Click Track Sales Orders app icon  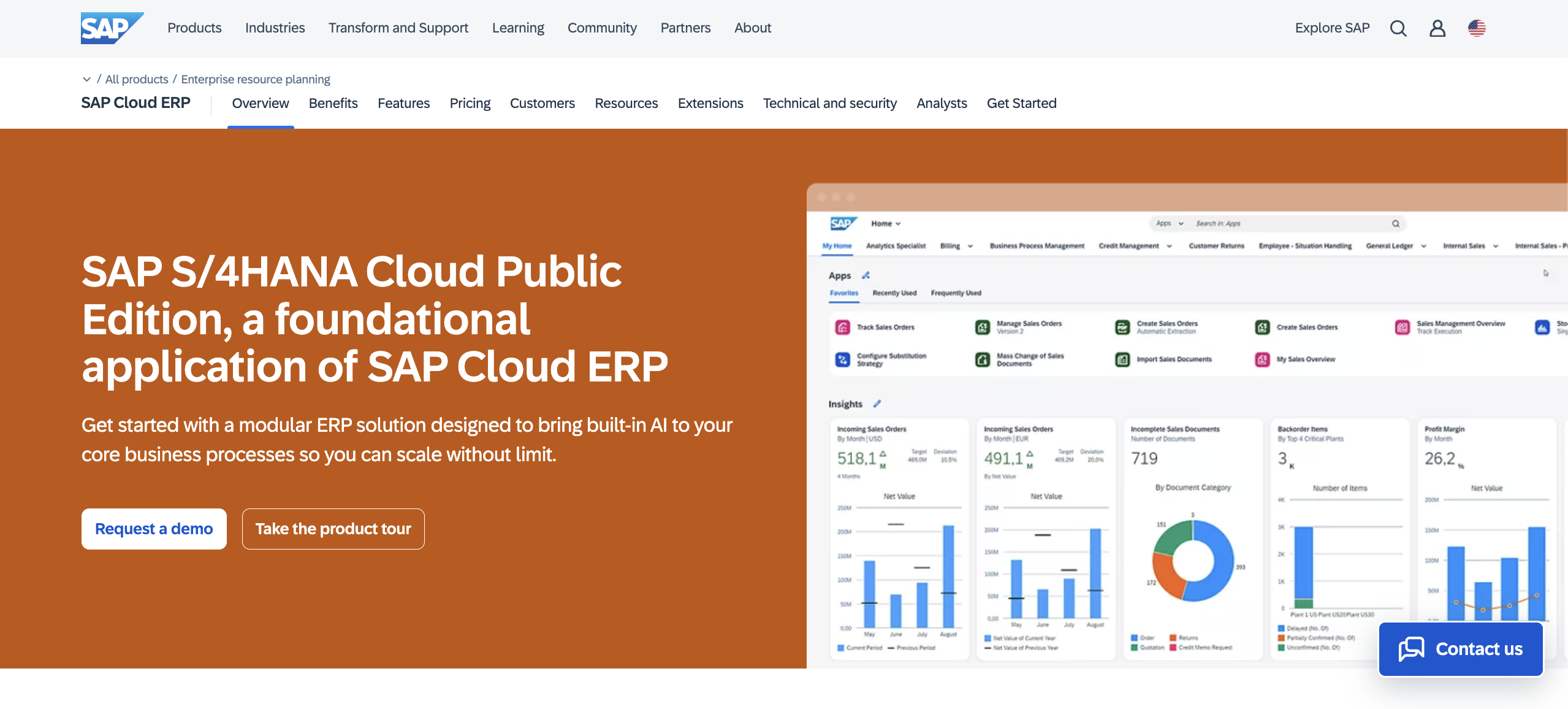tap(843, 328)
